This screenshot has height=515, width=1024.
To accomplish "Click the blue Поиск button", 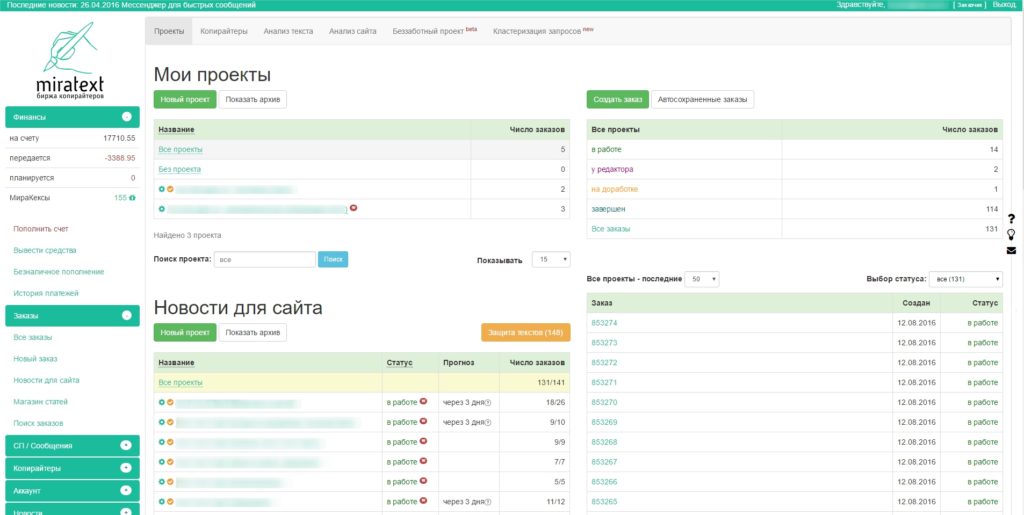I will point(333,260).
